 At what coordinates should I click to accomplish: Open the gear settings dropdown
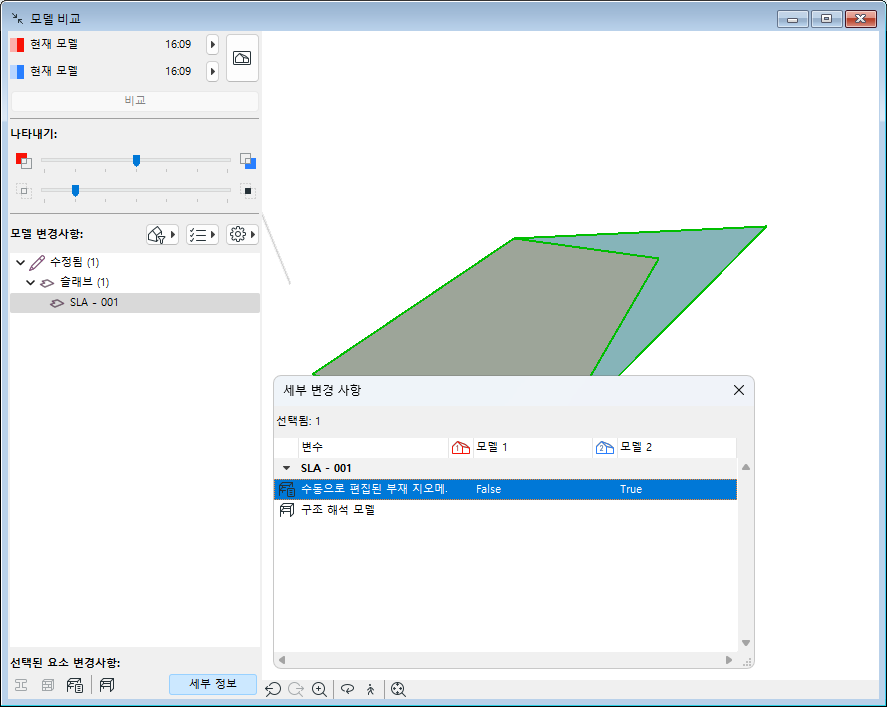(x=242, y=234)
